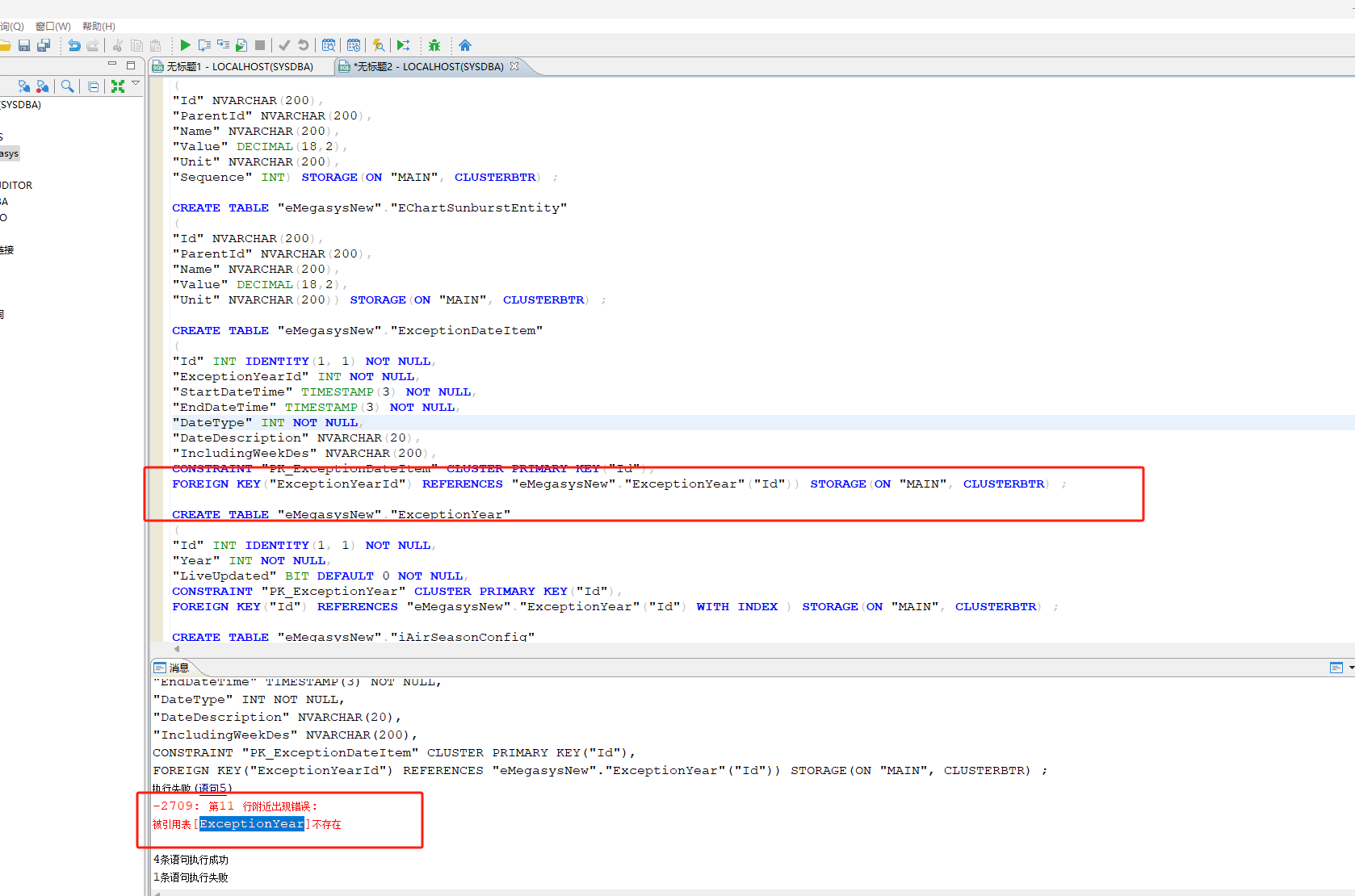Commit transaction with the checkmark icon
1355x896 pixels.
[x=284, y=45]
